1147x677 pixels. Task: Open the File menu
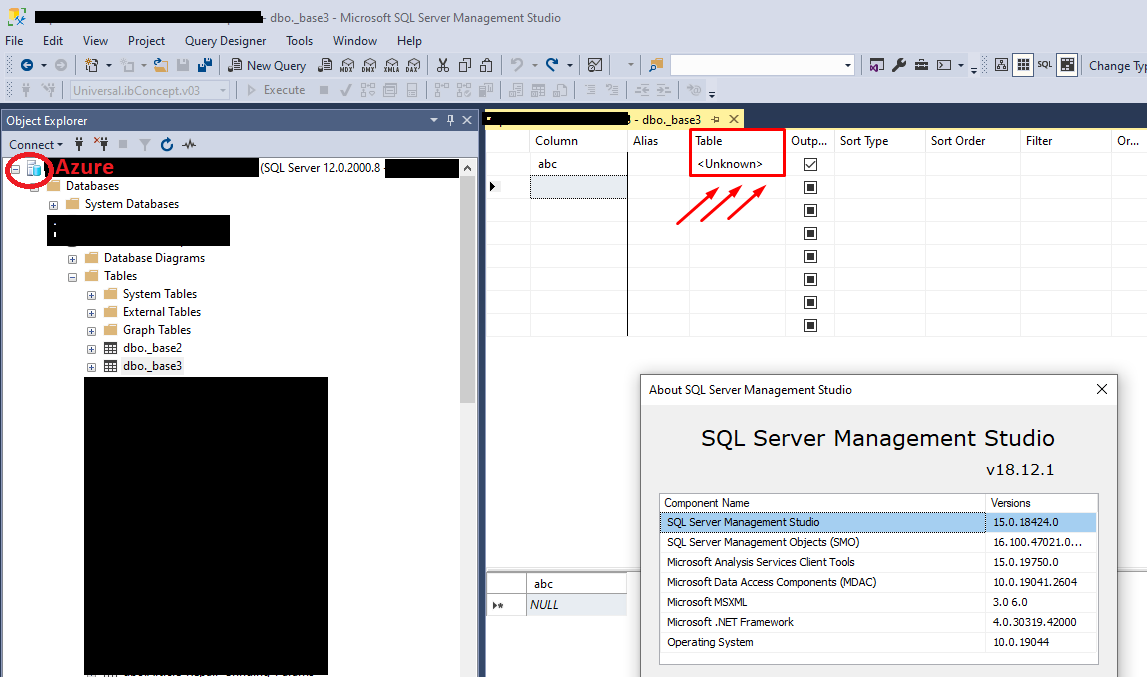pos(14,41)
